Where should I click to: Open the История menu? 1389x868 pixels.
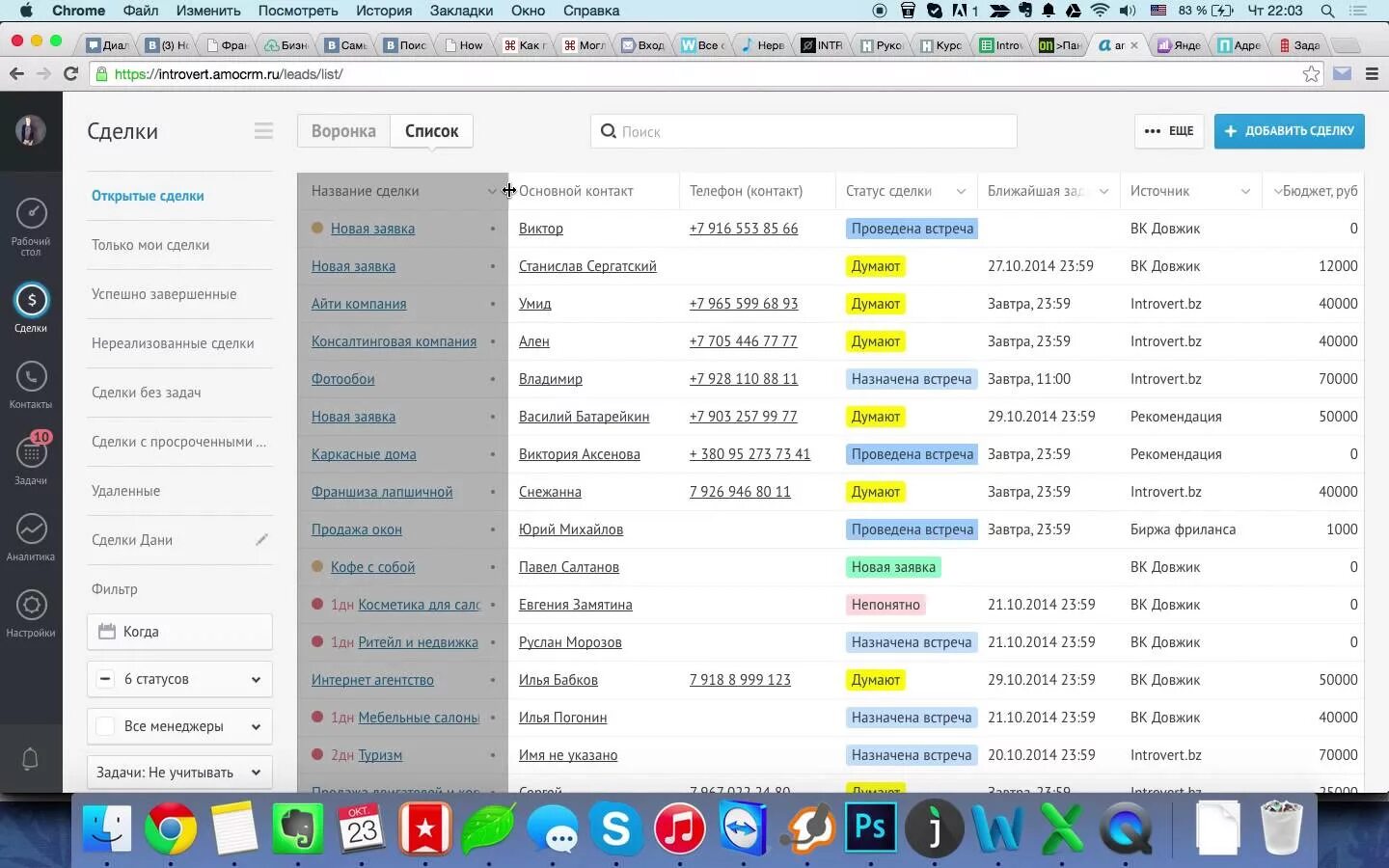[384, 11]
